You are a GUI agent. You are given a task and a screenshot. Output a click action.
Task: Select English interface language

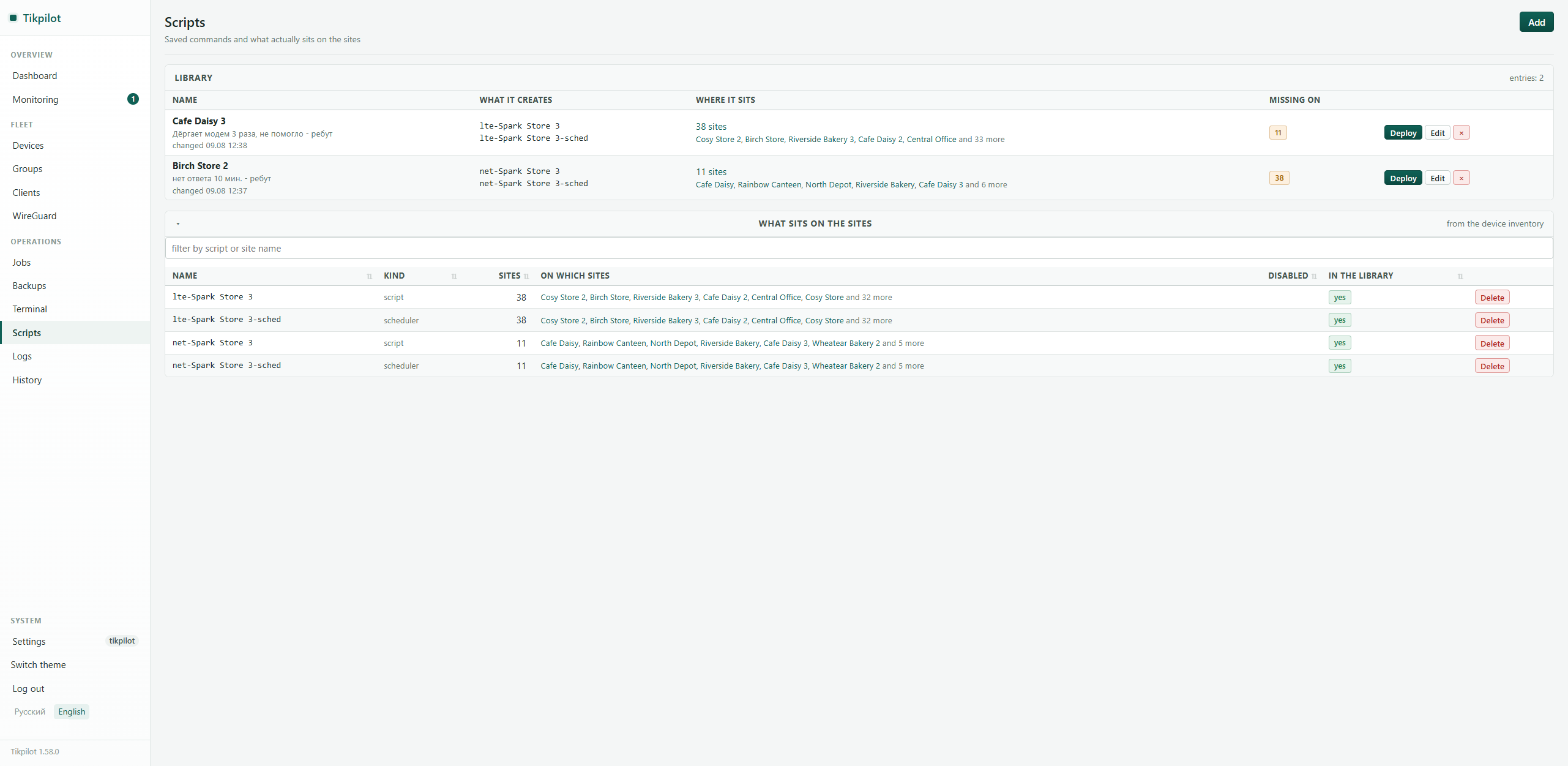(72, 712)
